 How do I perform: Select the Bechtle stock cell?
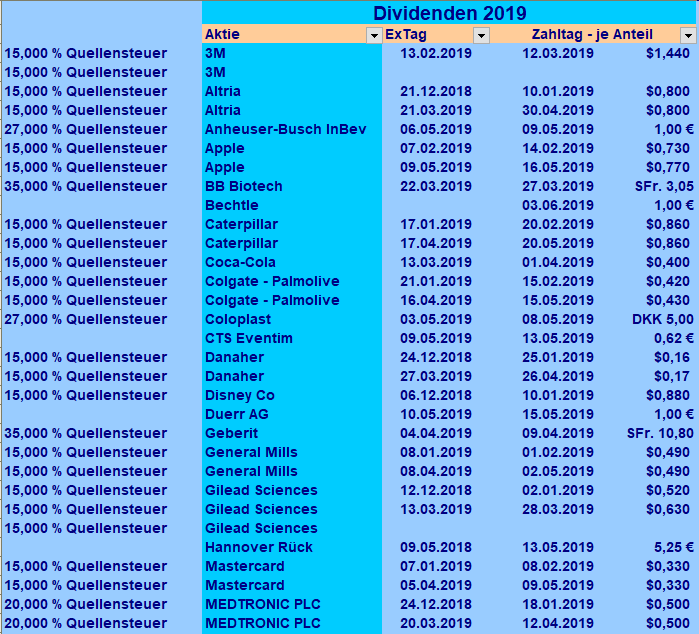292,205
